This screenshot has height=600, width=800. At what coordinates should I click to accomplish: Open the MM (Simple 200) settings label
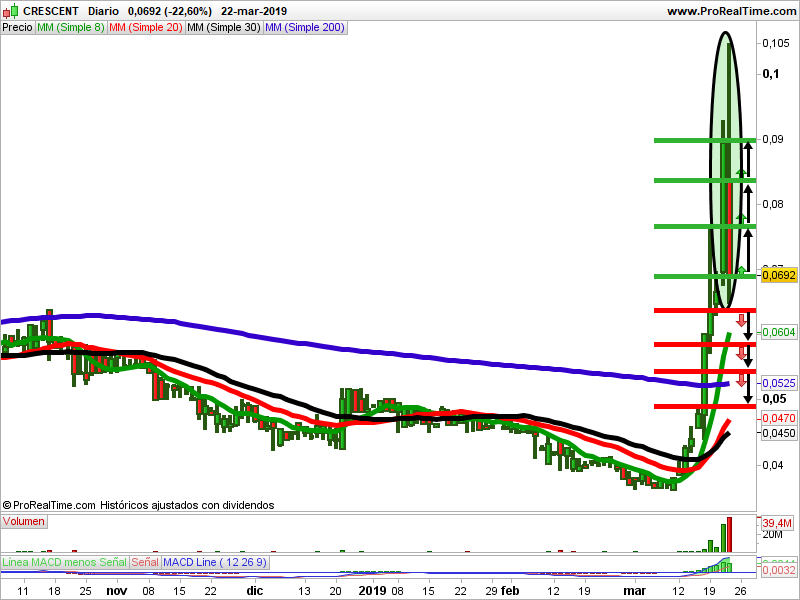[x=305, y=28]
